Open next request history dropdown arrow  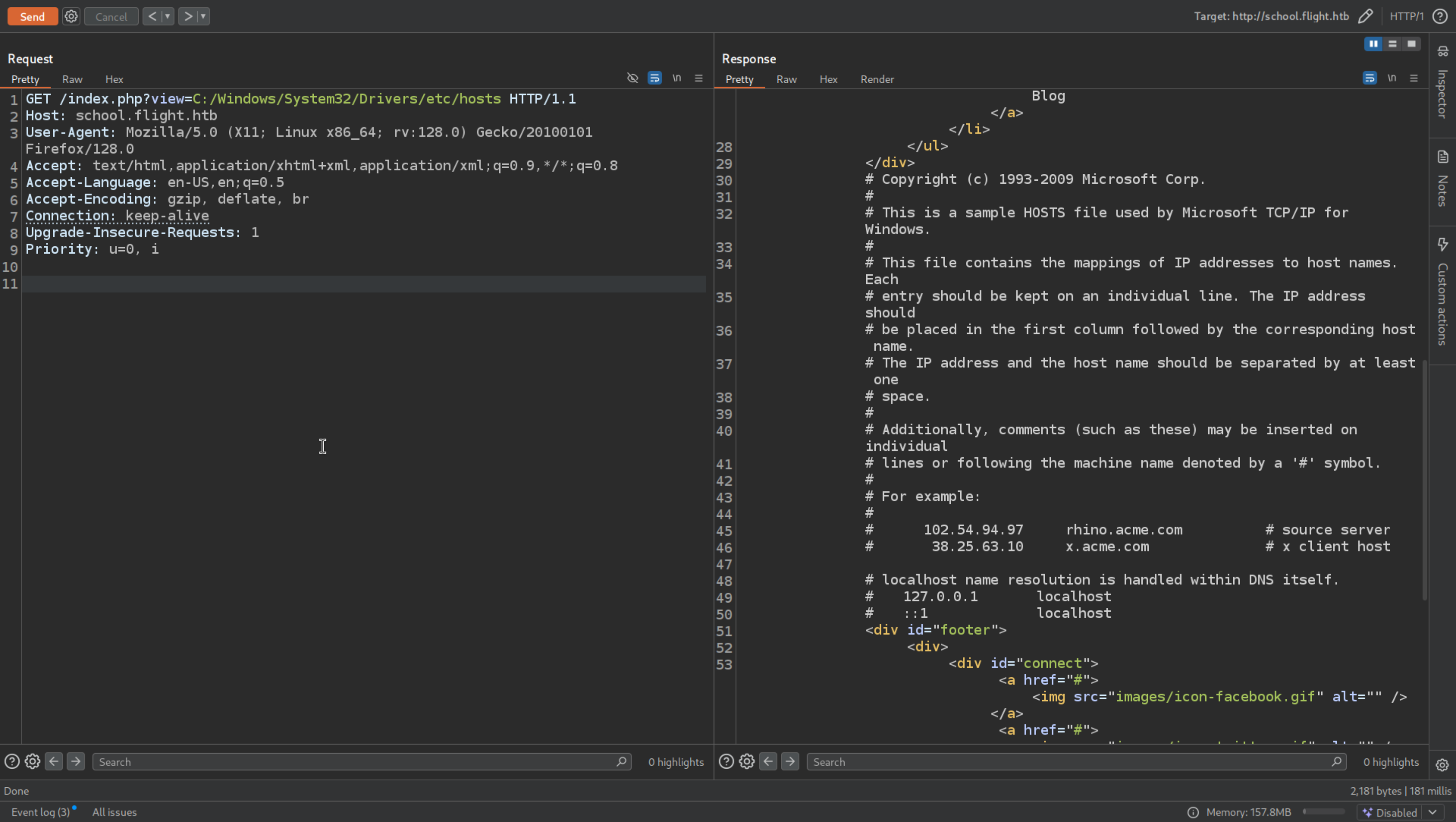point(203,16)
